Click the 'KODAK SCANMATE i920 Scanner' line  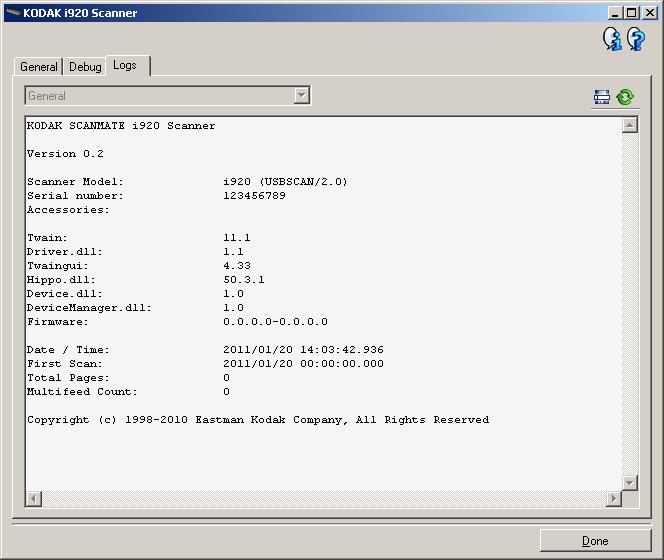[121, 126]
